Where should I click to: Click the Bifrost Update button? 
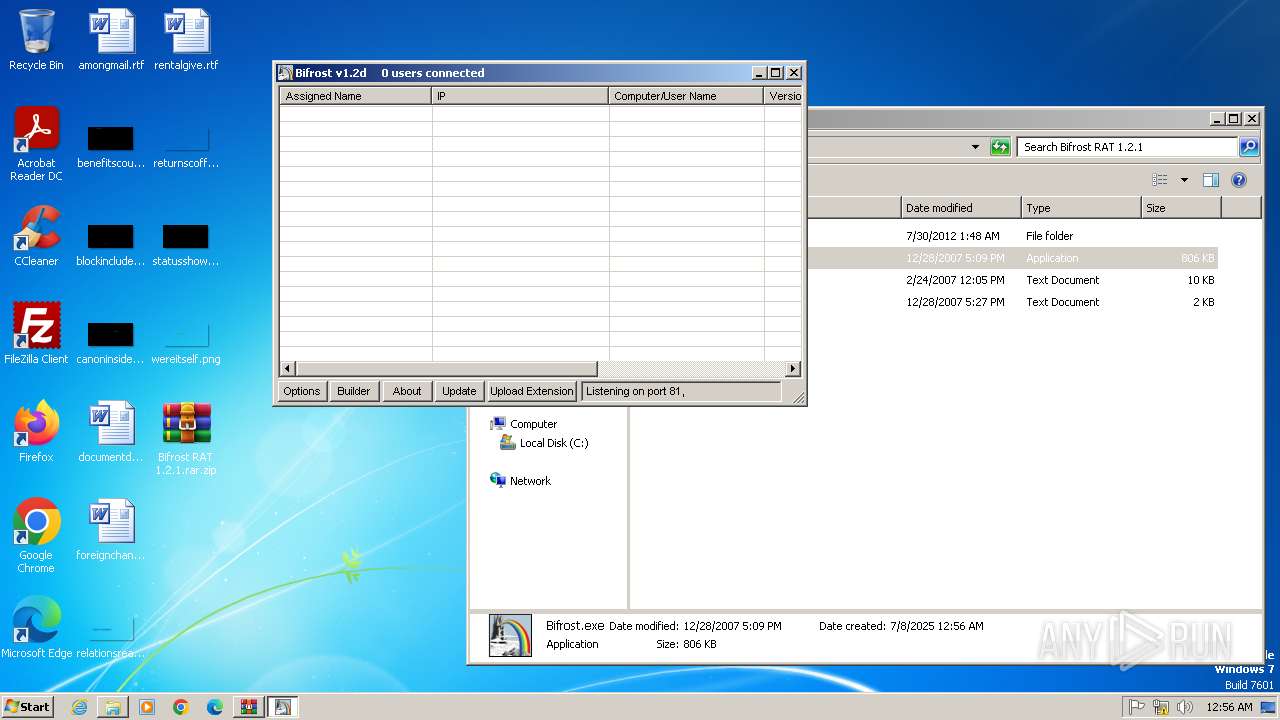(x=459, y=391)
